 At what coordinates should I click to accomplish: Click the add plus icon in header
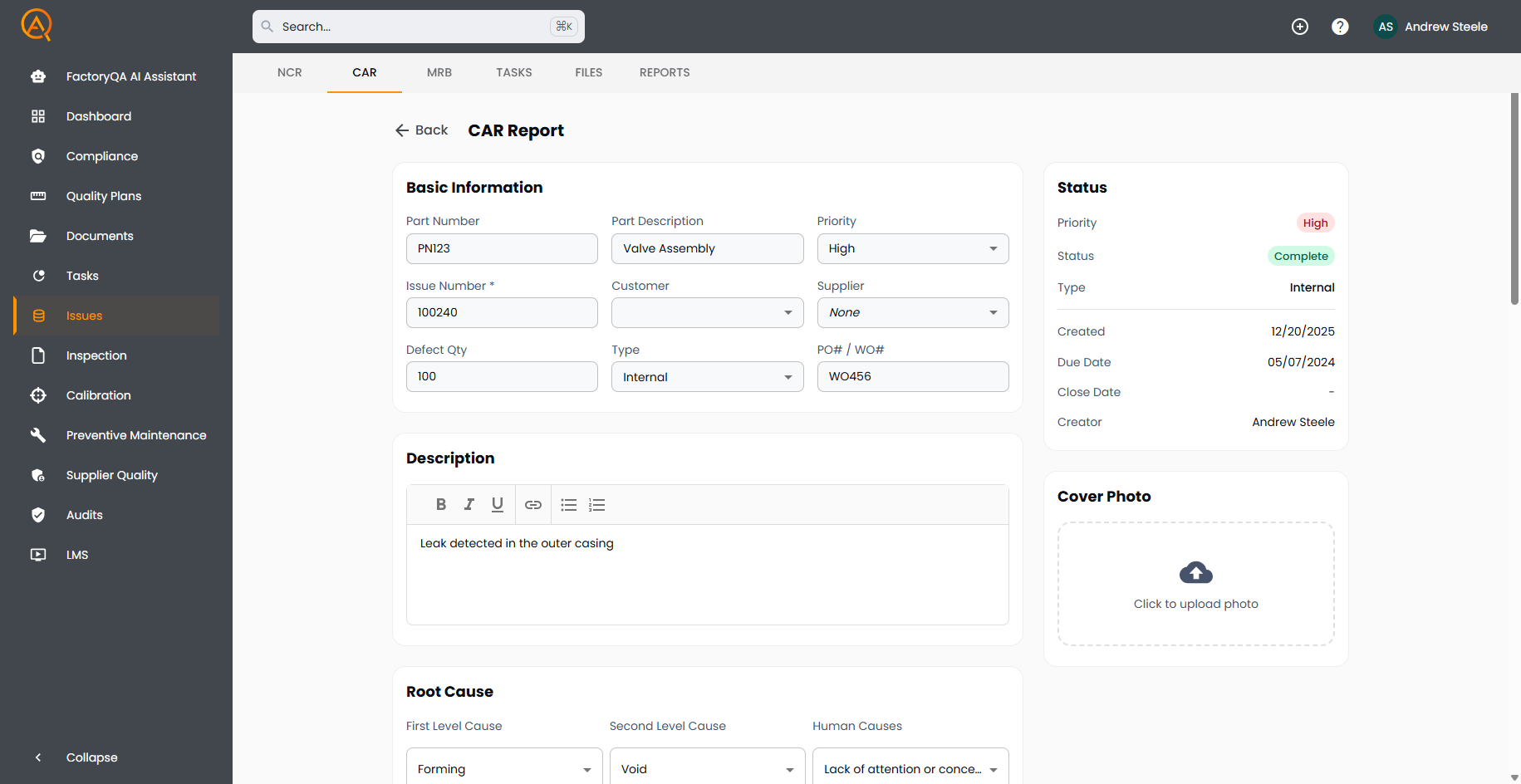point(1300,27)
